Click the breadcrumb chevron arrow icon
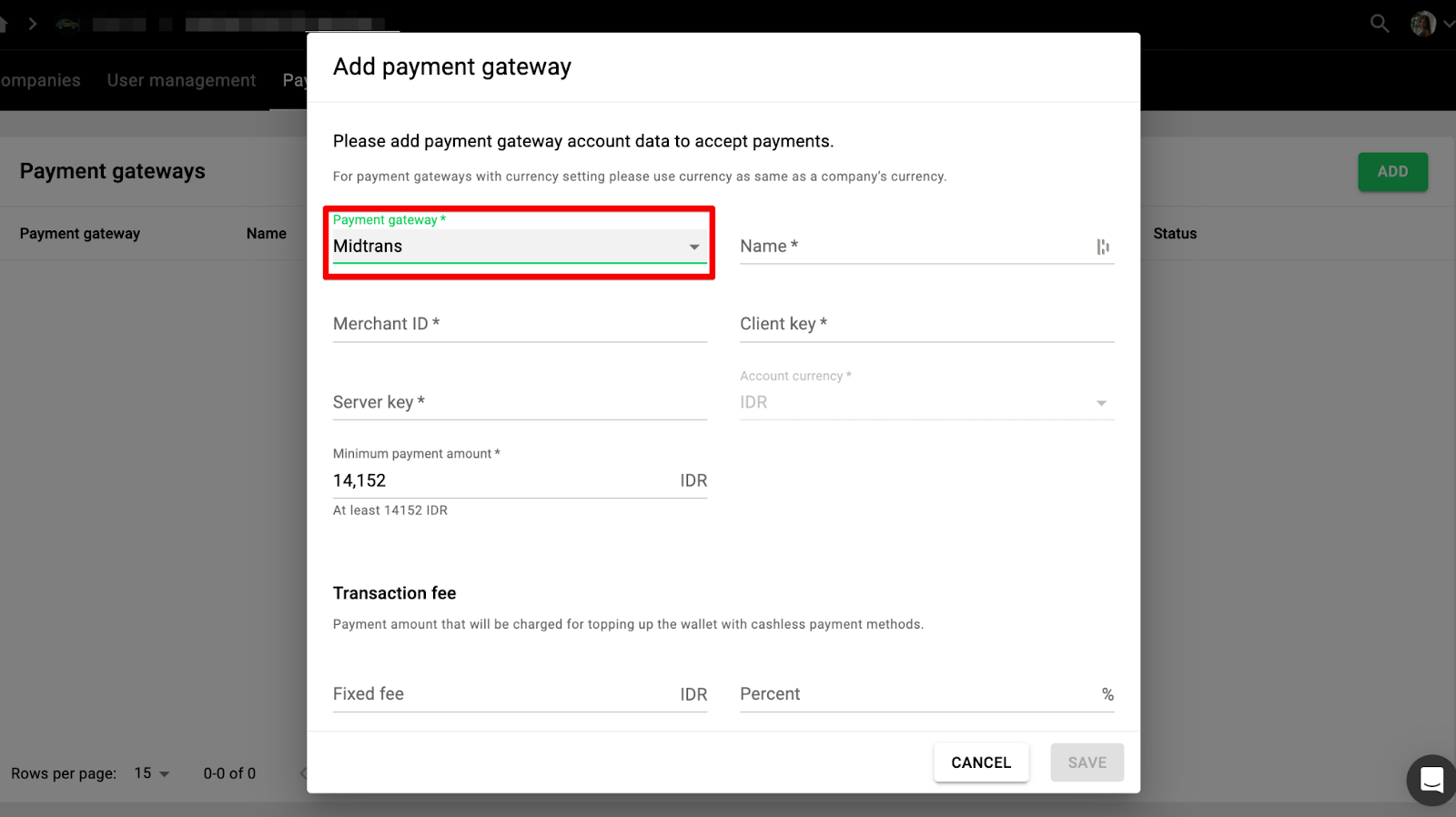 point(33,24)
